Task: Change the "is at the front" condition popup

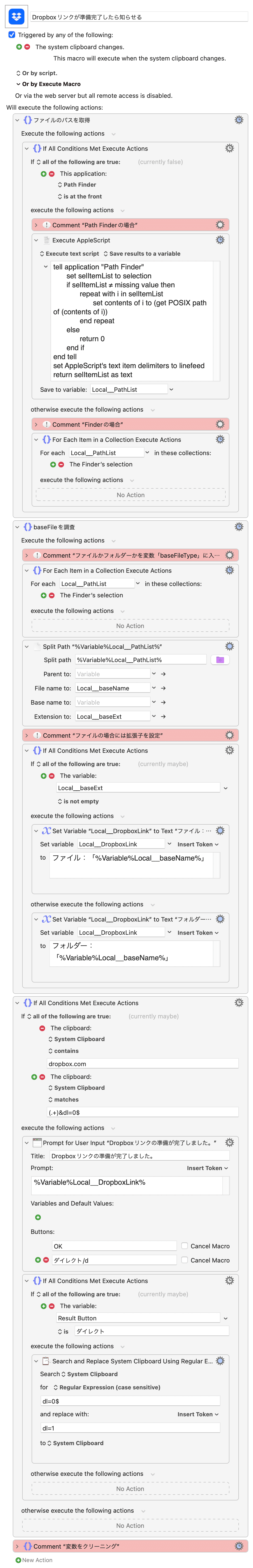Action: tap(80, 197)
